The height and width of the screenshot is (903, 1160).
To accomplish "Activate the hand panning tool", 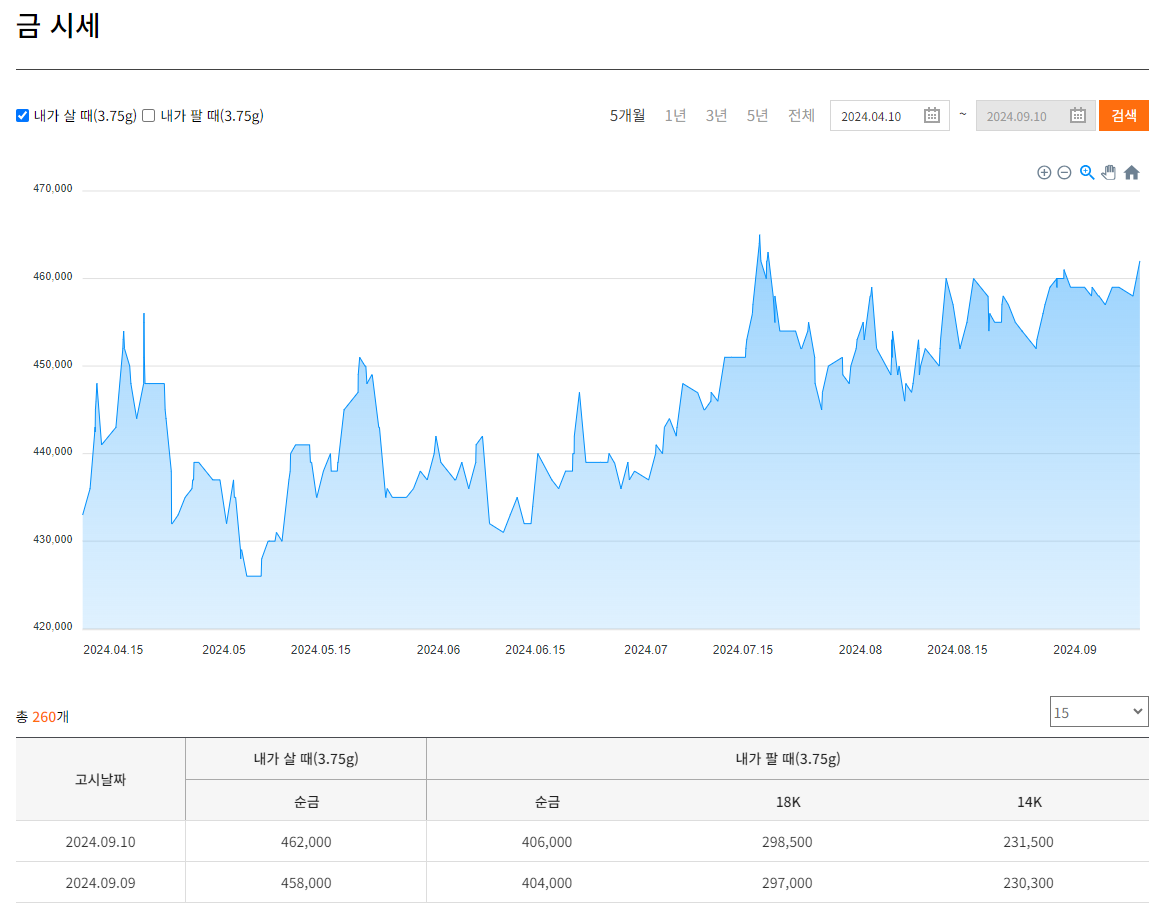I will 1108,172.
